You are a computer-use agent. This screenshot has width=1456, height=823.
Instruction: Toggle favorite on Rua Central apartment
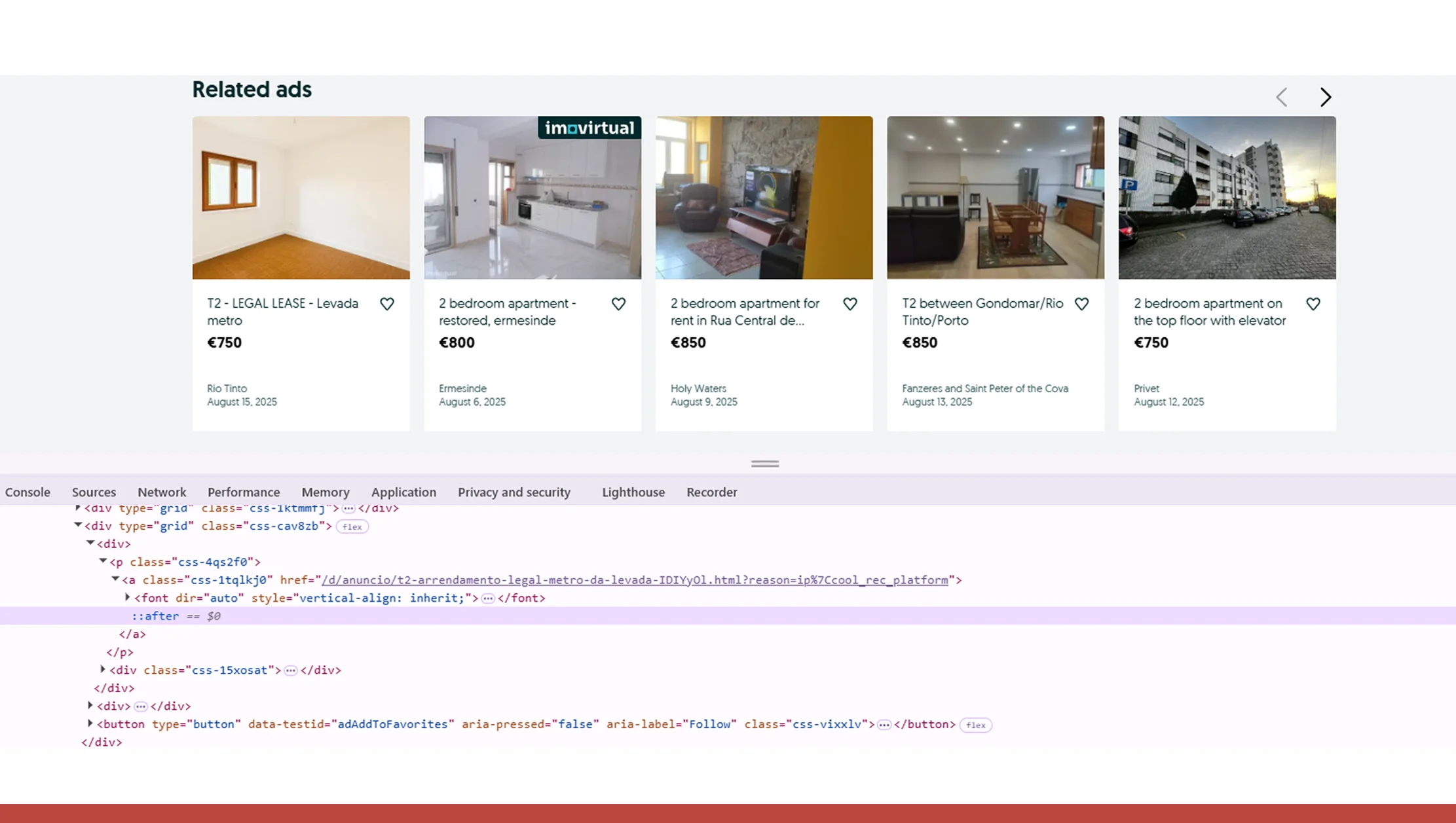point(850,304)
